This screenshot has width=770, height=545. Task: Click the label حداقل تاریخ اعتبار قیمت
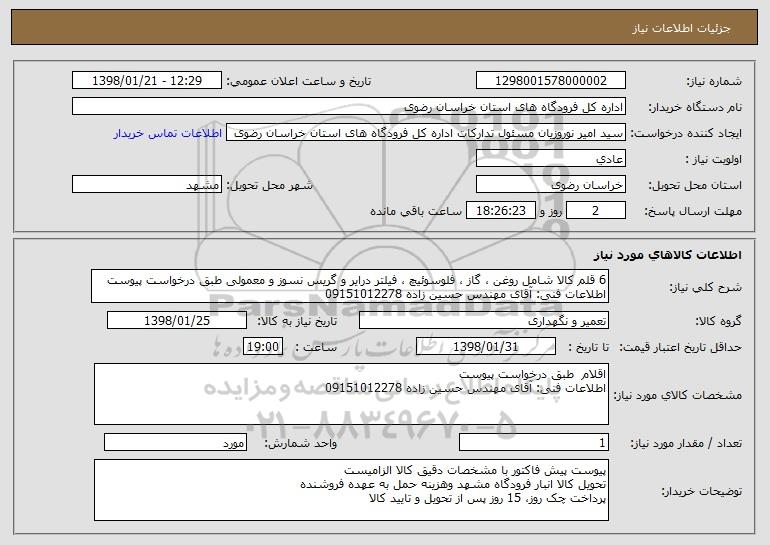(680, 348)
